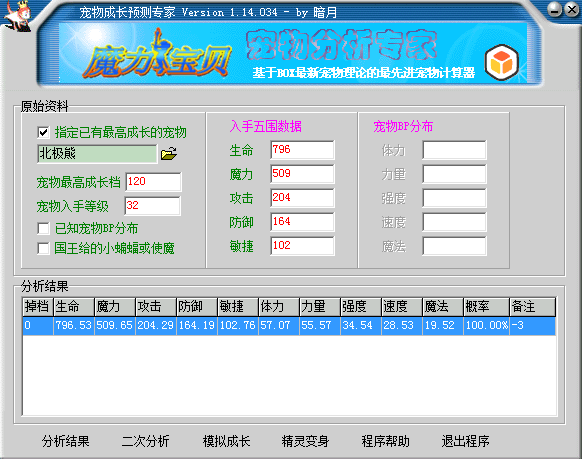Screen dimensions: 582x459
Task: Select result cell 164.19
Action: (x=197, y=326)
